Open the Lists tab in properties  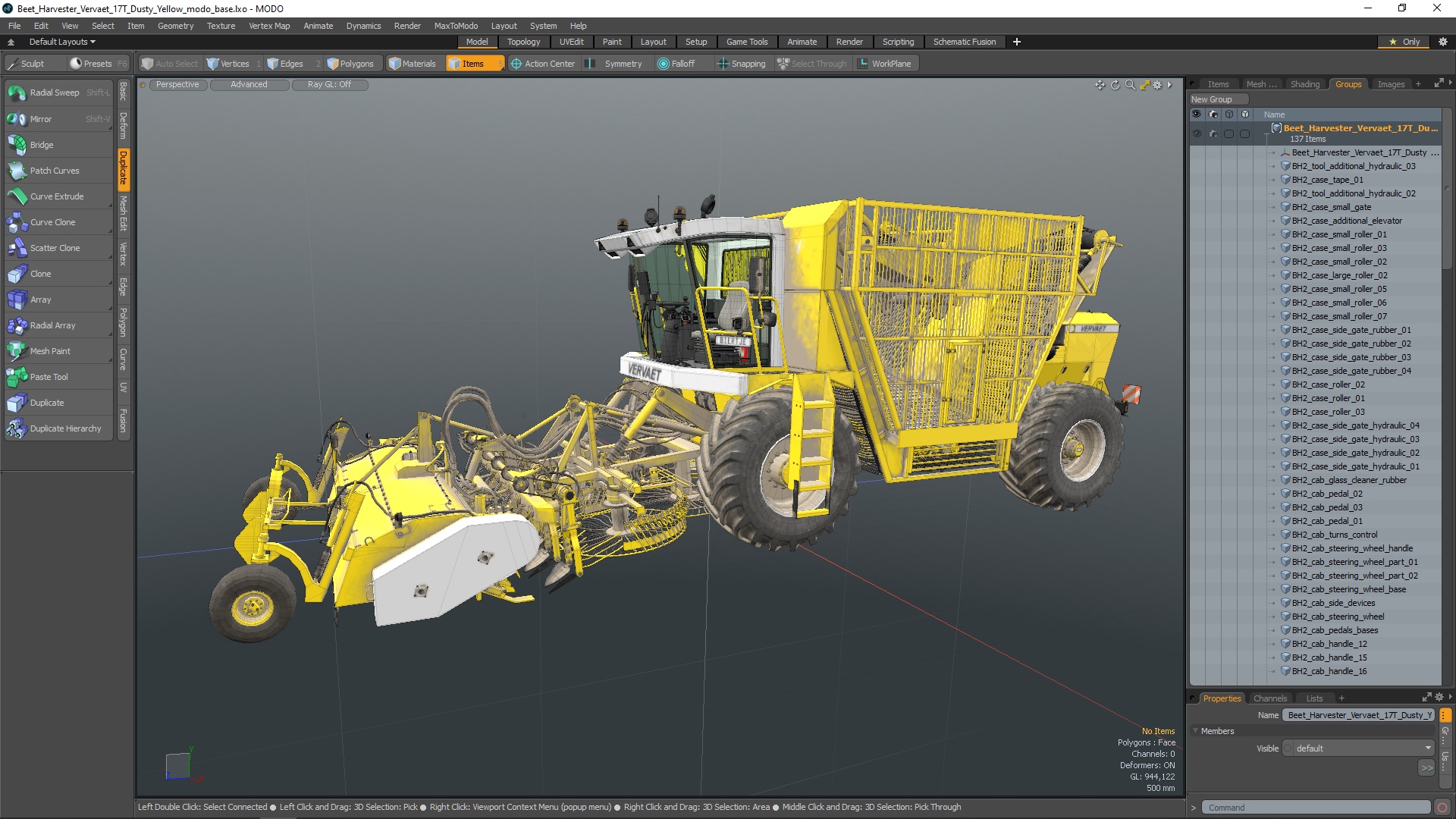click(x=1314, y=698)
